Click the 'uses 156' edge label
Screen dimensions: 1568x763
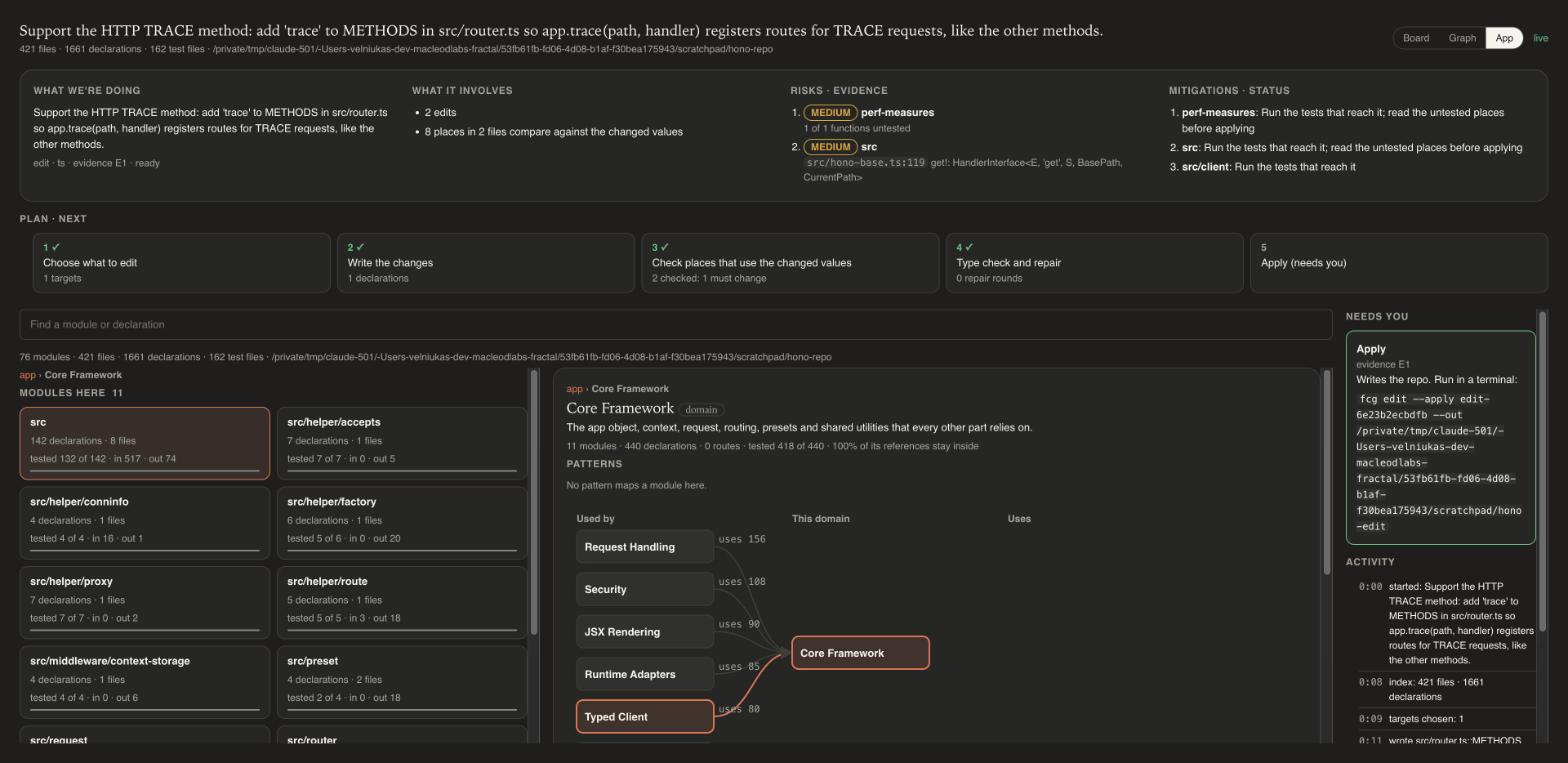tap(742, 539)
